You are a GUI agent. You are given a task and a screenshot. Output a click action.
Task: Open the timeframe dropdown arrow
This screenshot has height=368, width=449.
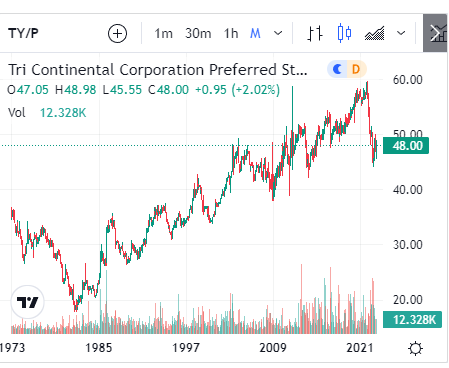point(278,33)
